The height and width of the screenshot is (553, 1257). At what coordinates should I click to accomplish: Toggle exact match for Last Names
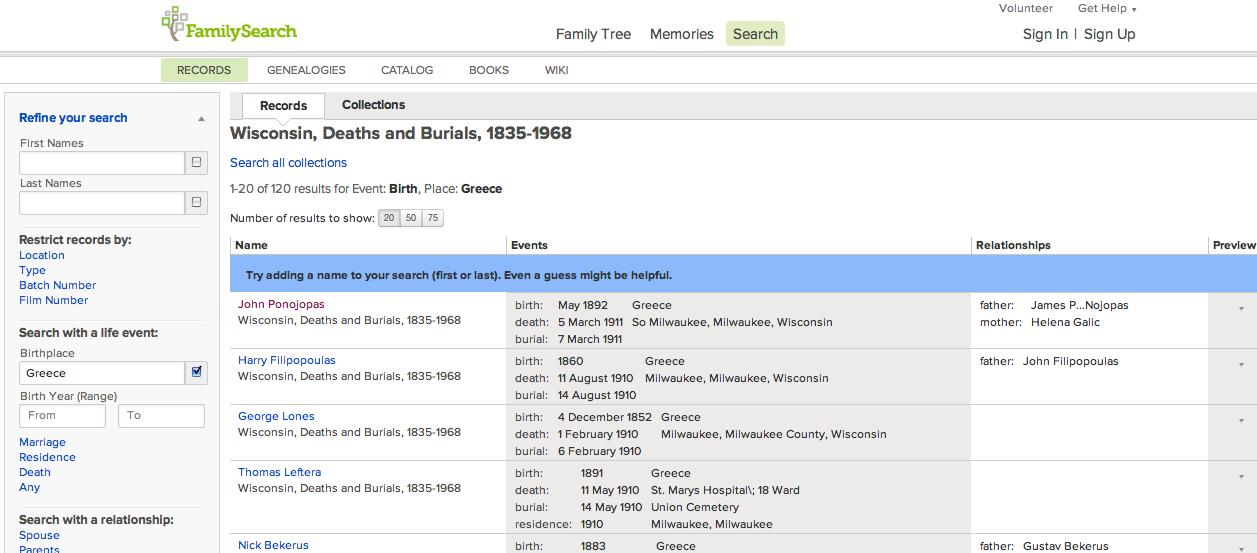[196, 203]
